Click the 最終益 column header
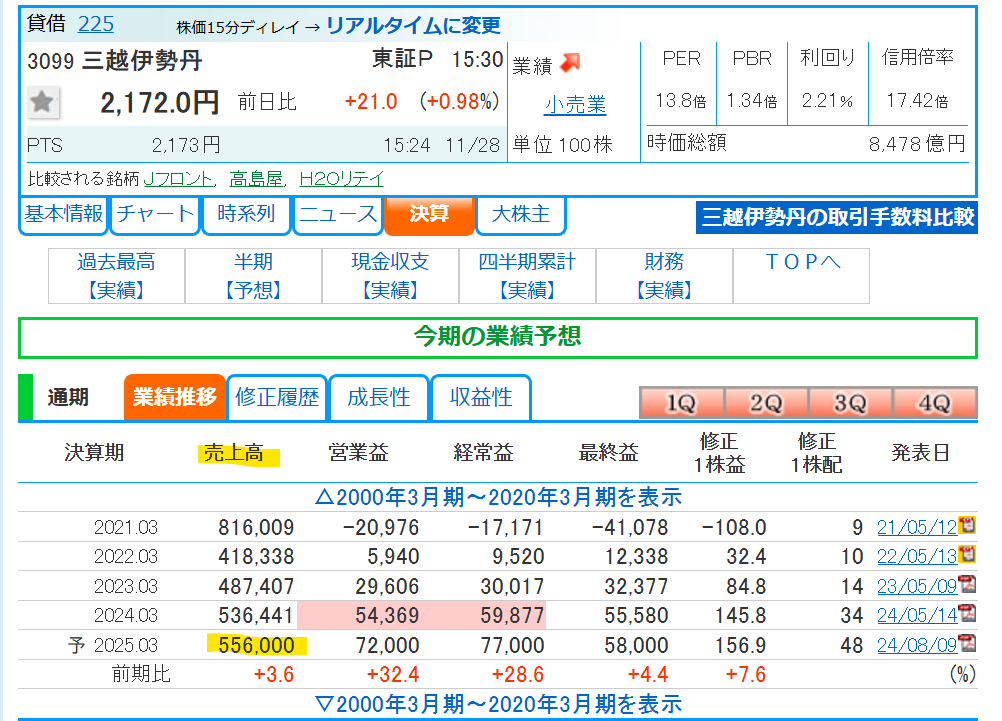 coord(608,453)
